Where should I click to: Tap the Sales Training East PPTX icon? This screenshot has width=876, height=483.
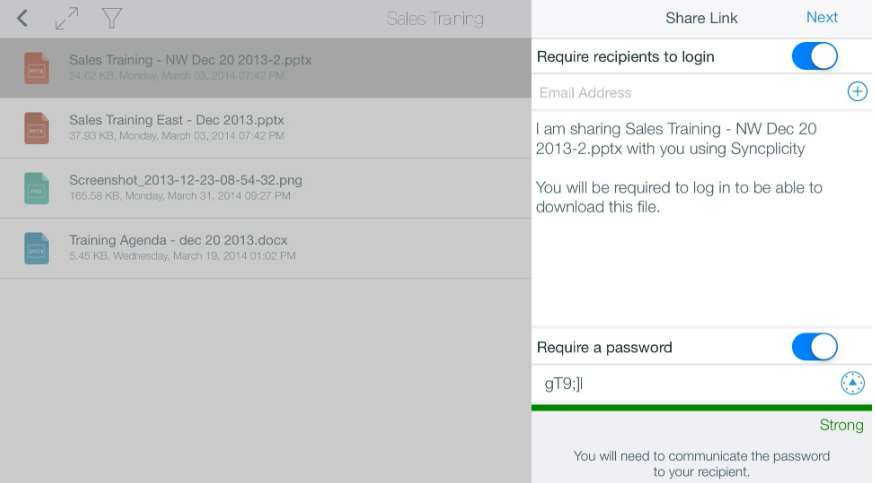point(36,128)
